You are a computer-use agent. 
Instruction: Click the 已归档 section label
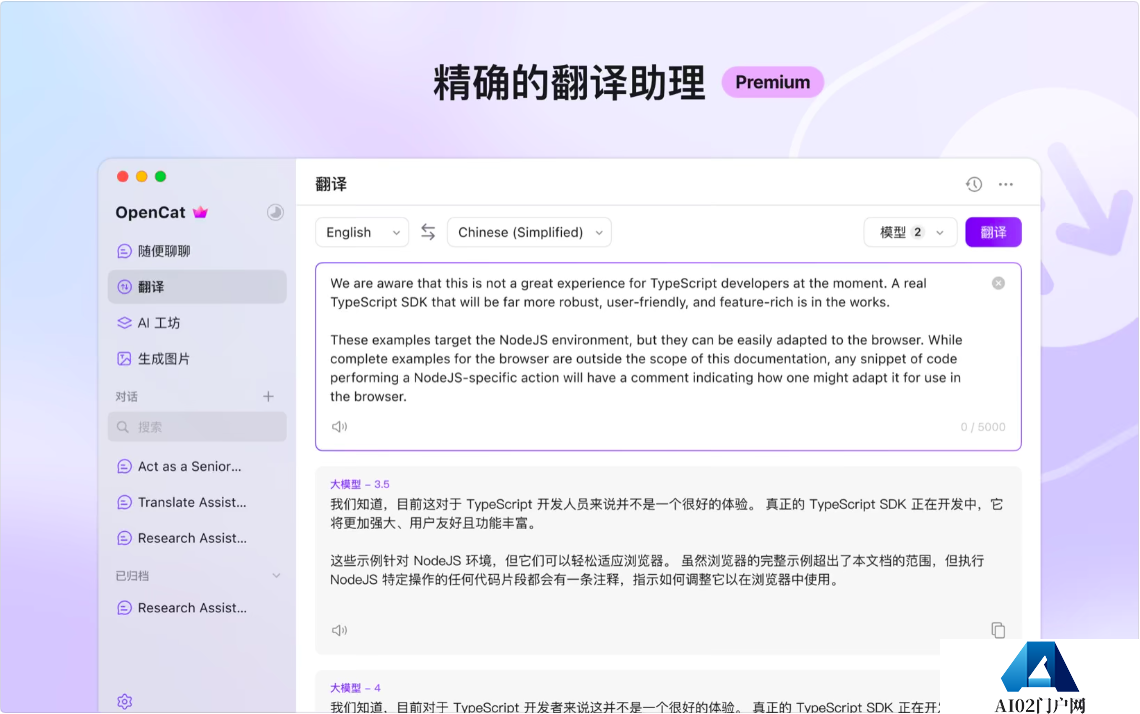pyautogui.click(x=132, y=576)
